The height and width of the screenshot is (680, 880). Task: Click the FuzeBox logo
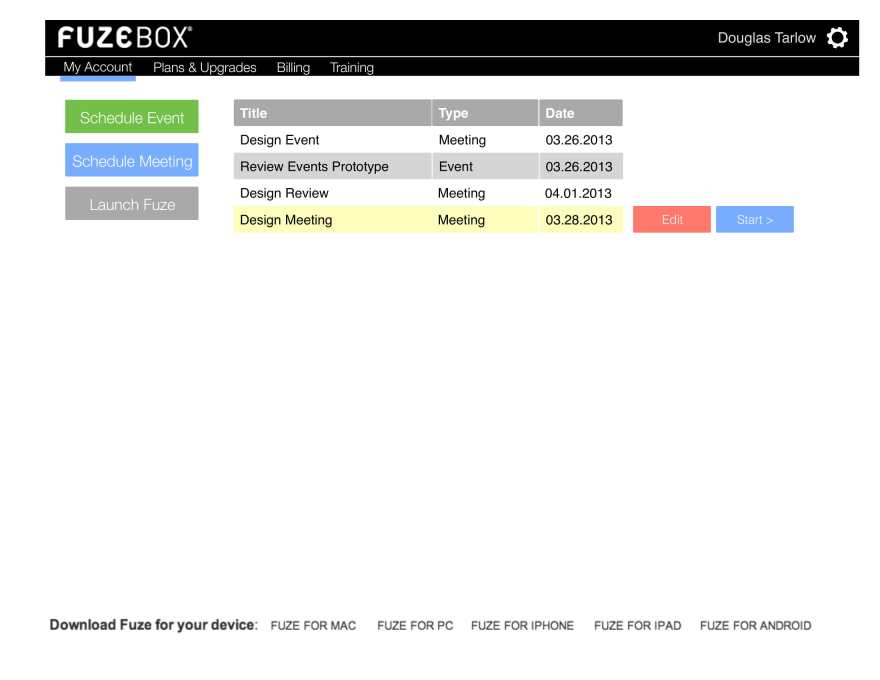pos(124,38)
